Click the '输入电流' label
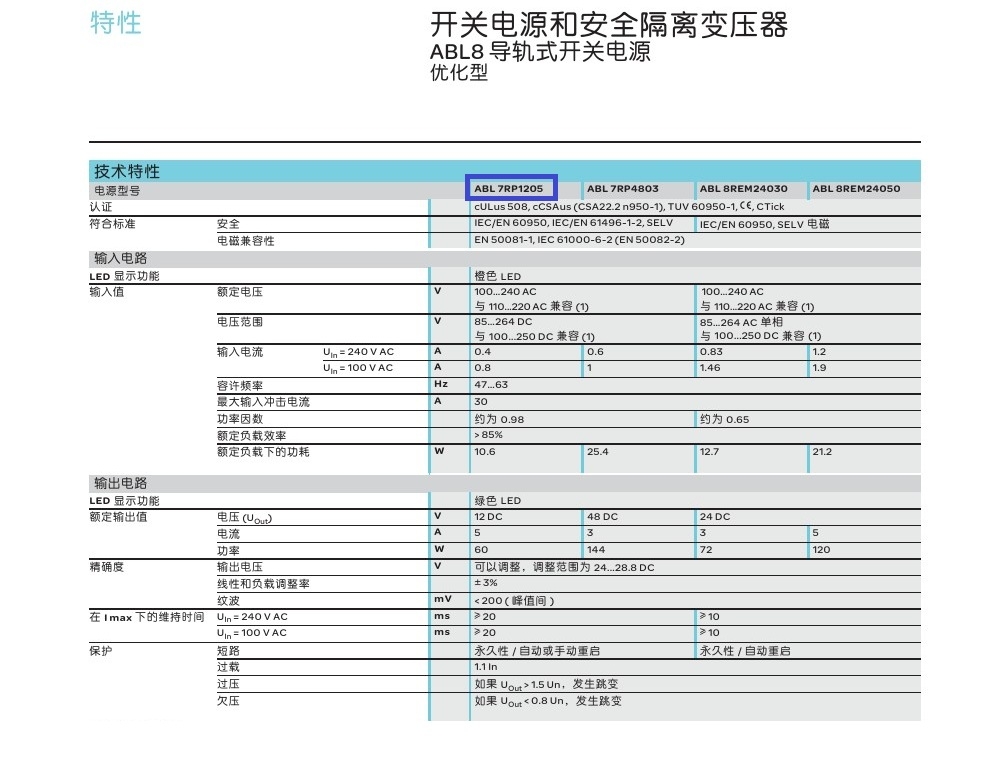The height and width of the screenshot is (760, 992). (x=240, y=352)
